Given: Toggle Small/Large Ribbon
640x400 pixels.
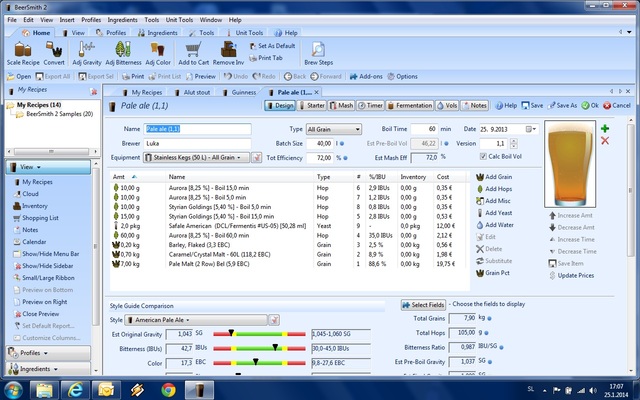Looking at the screenshot, I should pos(44,278).
